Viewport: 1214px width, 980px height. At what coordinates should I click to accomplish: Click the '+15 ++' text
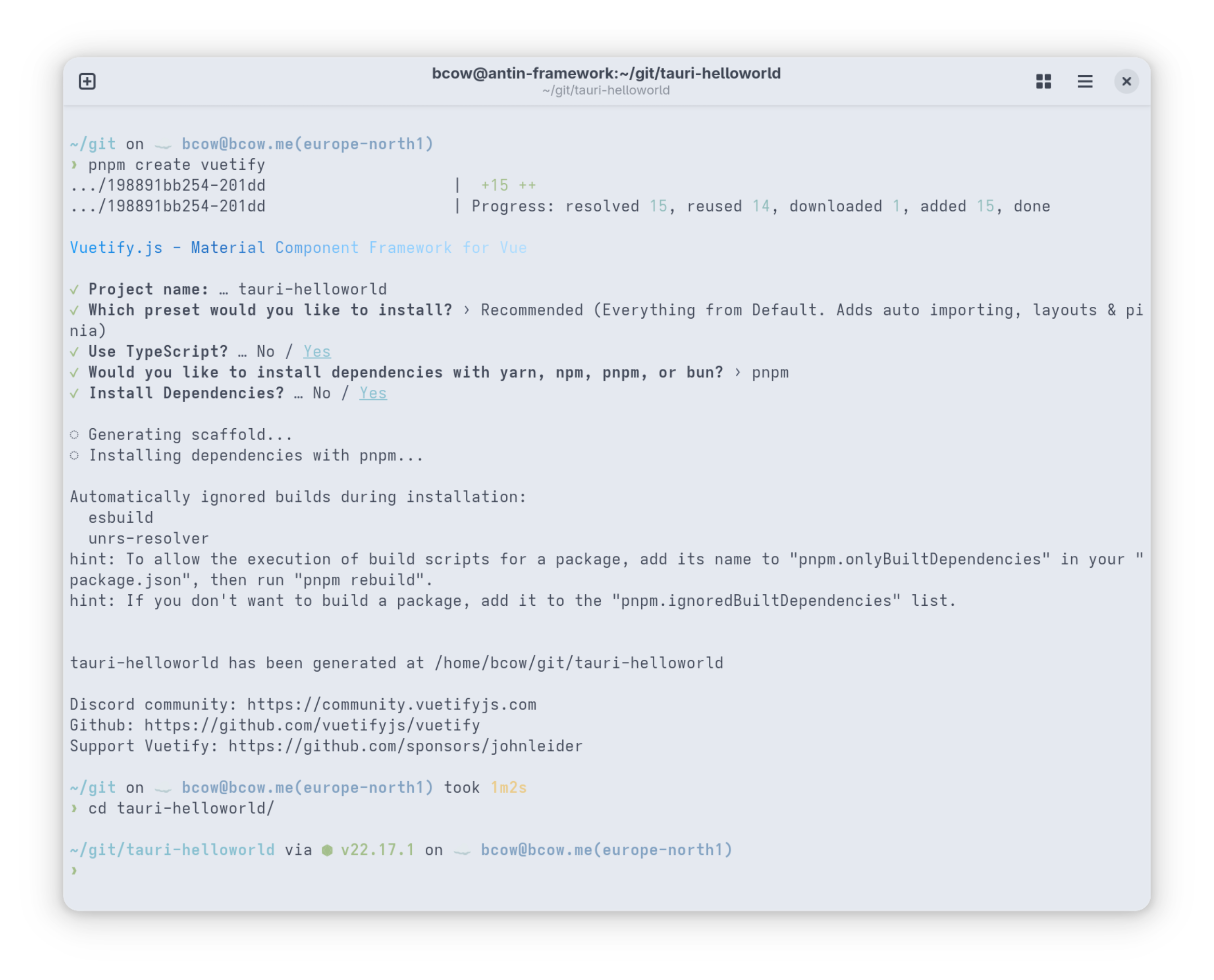(508, 185)
